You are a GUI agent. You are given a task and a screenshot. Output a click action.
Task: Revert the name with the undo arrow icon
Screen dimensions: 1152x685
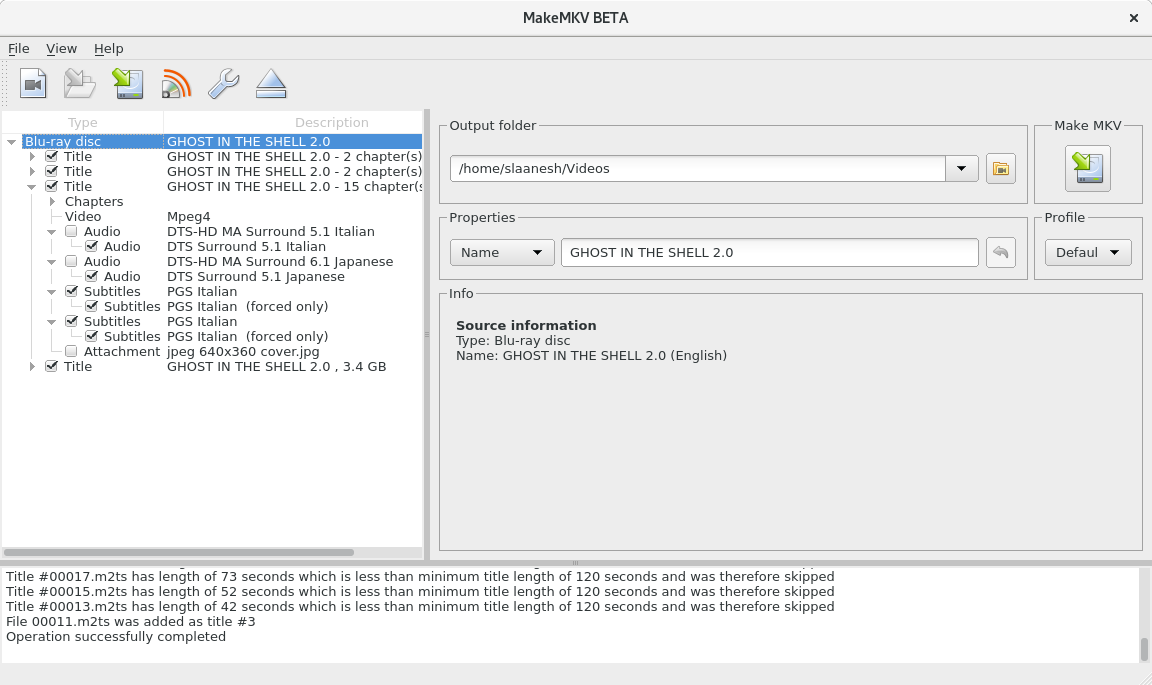tap(1000, 253)
